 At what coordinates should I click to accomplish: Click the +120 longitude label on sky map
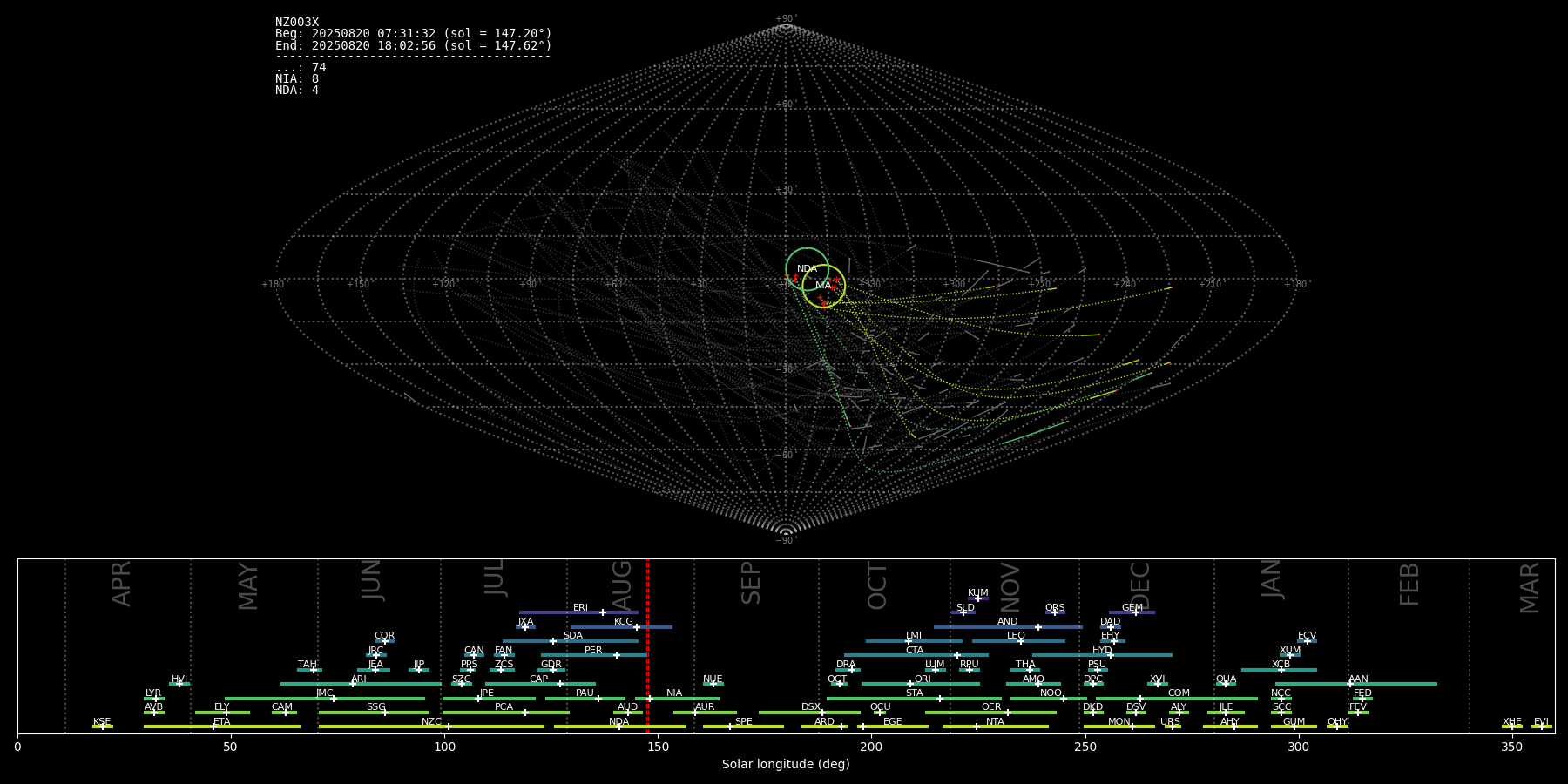[444, 285]
